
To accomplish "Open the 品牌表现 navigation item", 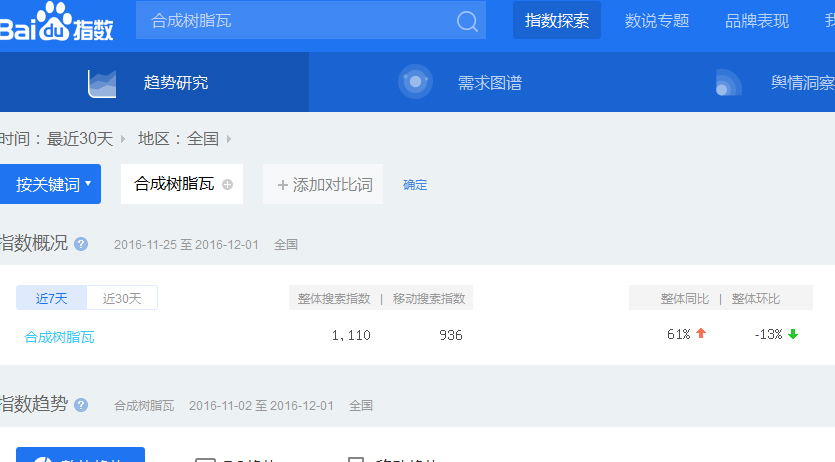I will click(757, 21).
